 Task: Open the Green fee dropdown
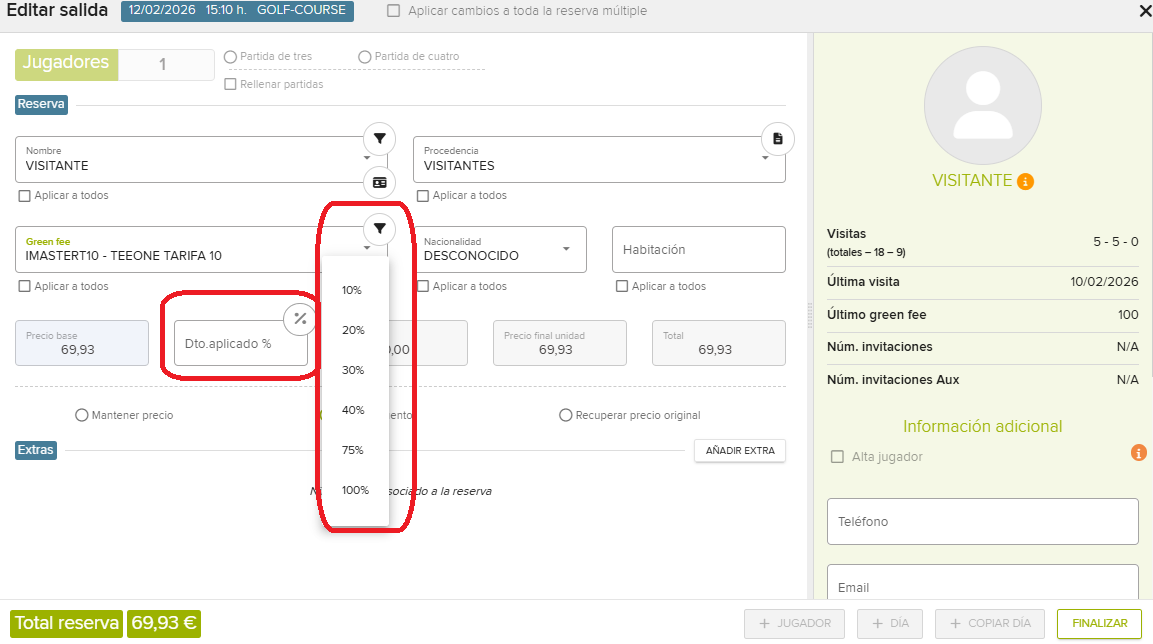tap(367, 249)
